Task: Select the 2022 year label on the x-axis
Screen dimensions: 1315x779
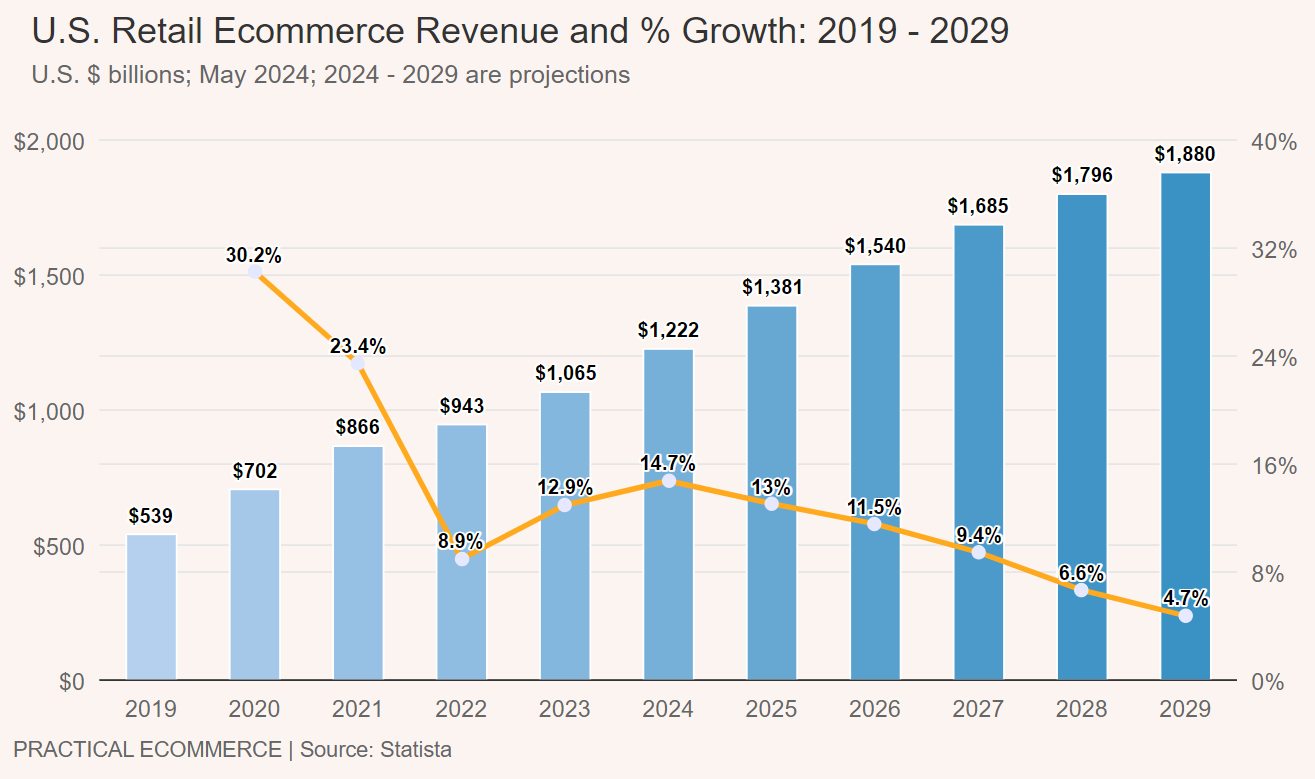Action: [461, 709]
